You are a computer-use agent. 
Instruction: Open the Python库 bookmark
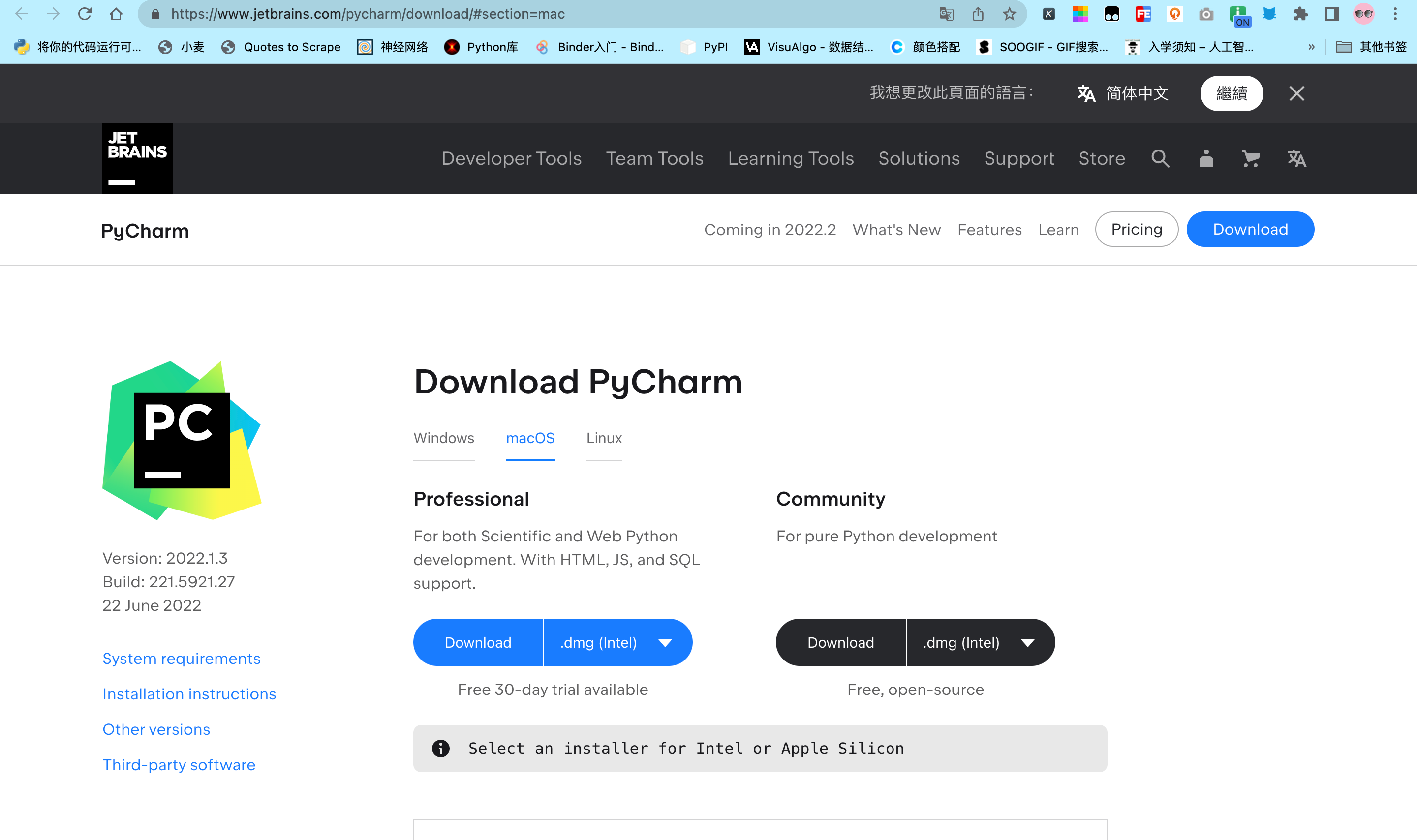tap(481, 47)
